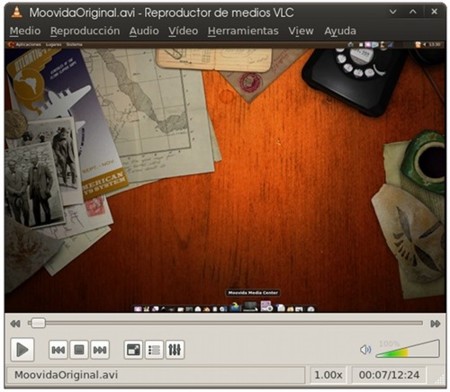Image resolution: width=450 pixels, height=392 pixels.
Task: Minimize the VLC window
Action: [x=393, y=12]
